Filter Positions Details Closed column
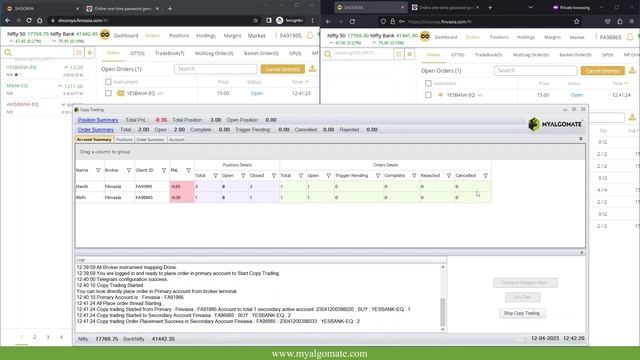640x360 pixels. point(273,176)
